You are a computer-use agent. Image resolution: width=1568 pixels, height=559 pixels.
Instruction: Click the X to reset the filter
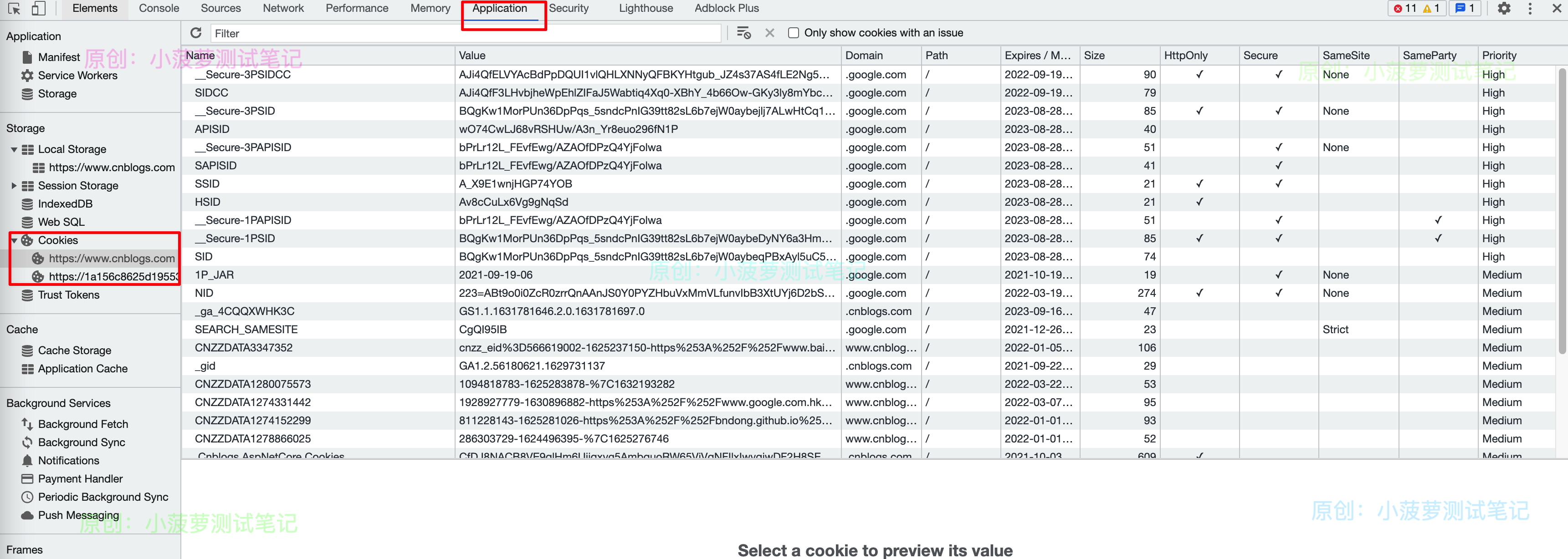click(769, 33)
